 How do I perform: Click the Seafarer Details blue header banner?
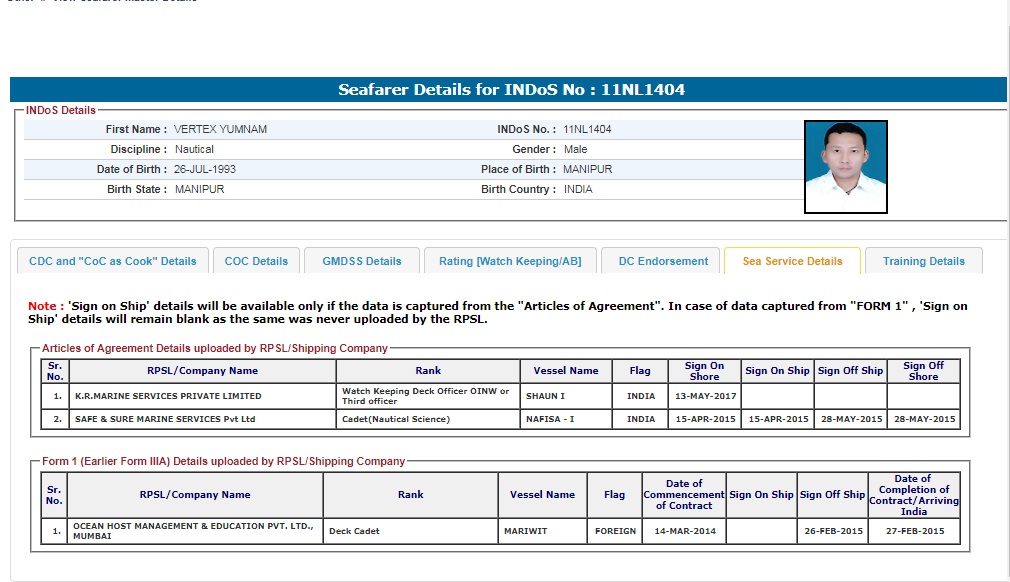tap(511, 90)
